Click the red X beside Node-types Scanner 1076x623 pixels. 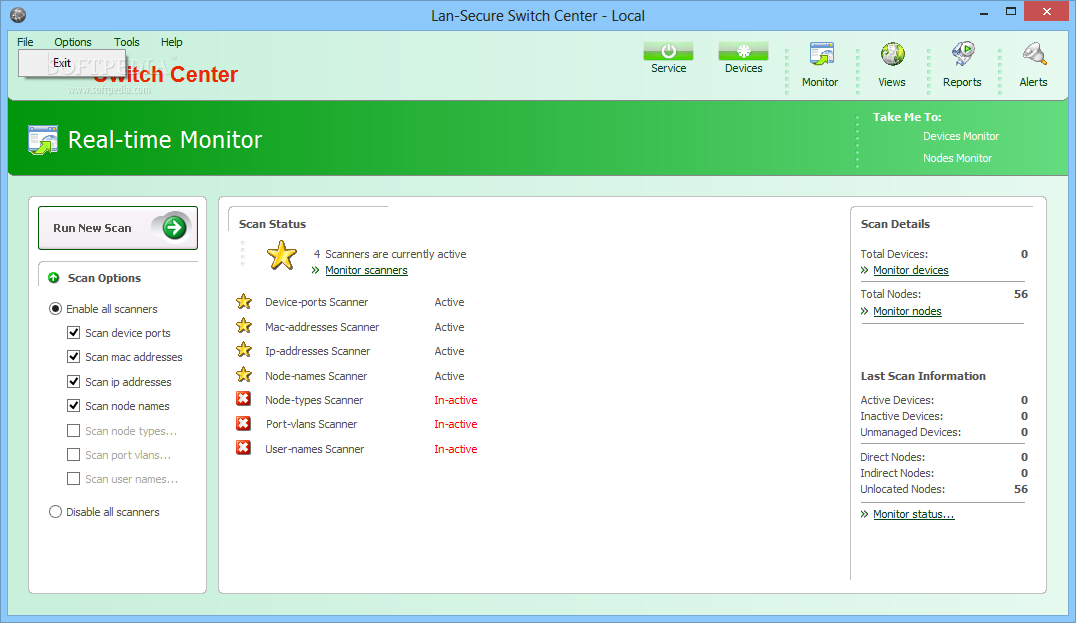click(243, 399)
